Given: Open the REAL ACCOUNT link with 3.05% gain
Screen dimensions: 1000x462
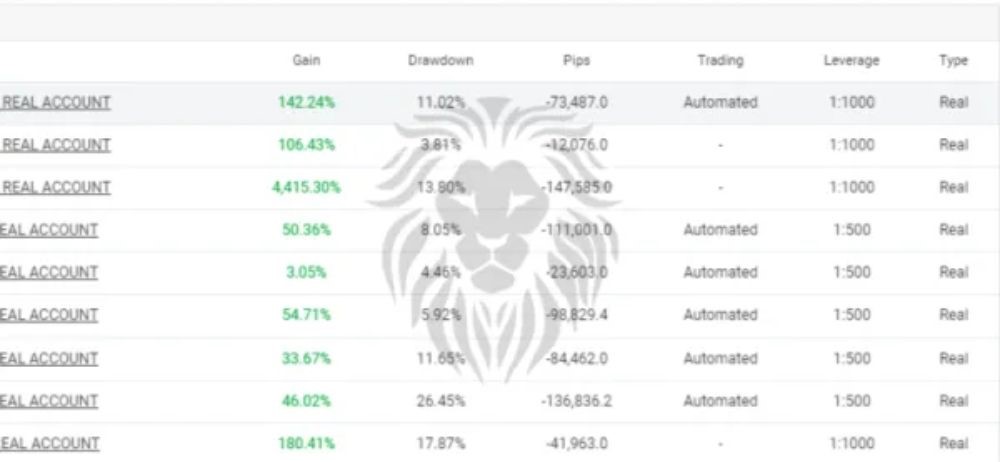Looking at the screenshot, I should point(49,272).
